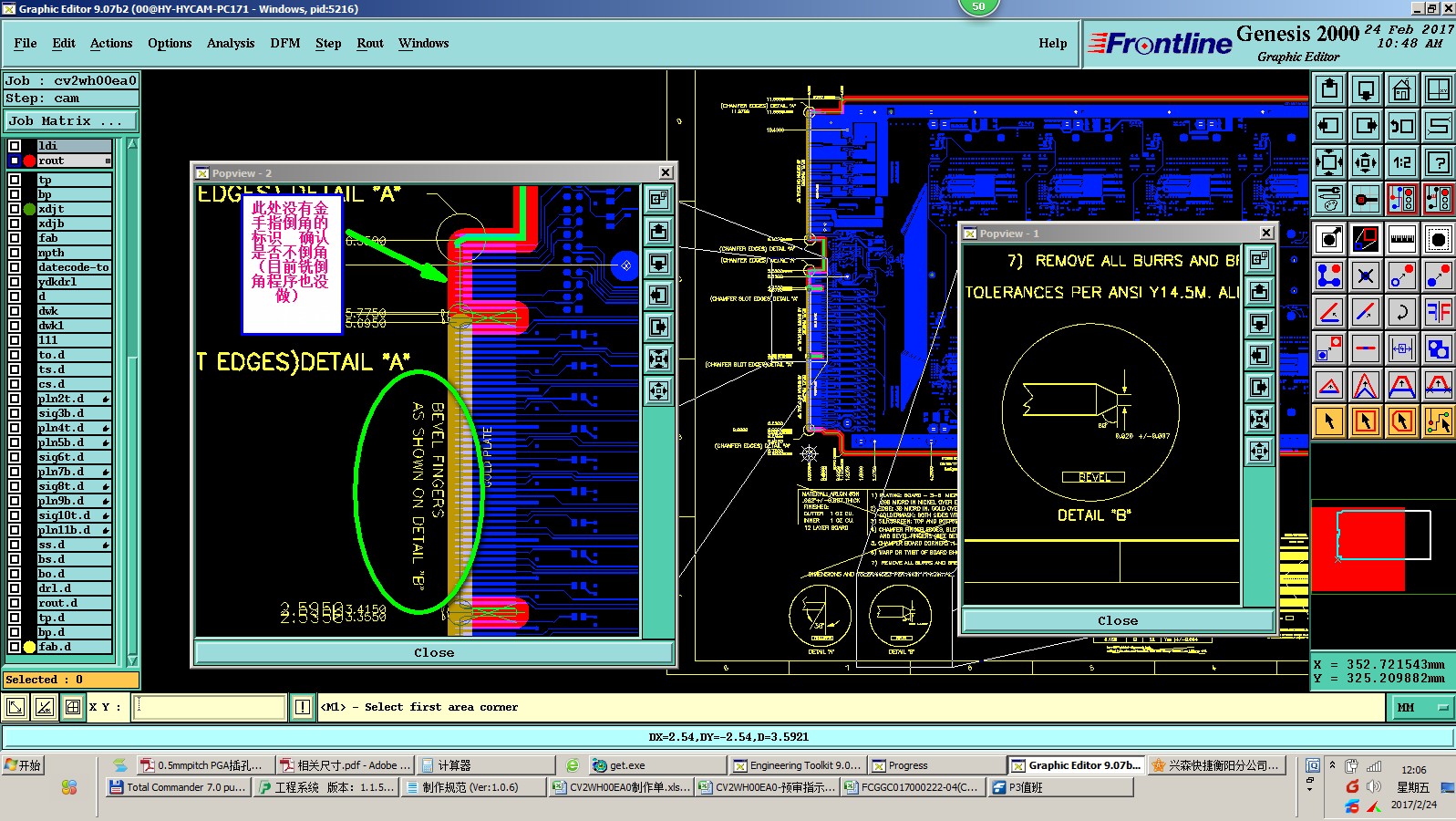Toggle the mpth layer checkbox

click(15, 253)
